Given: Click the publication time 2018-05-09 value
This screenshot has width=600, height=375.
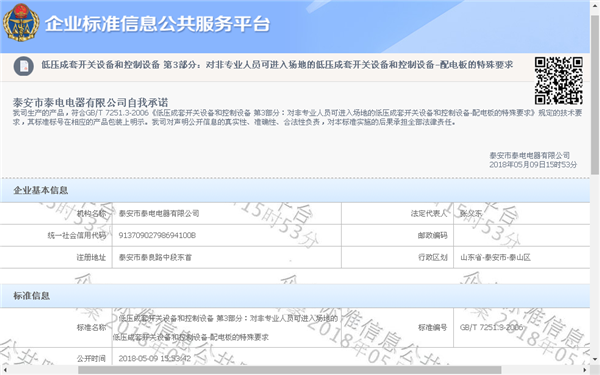Looking at the screenshot, I should click(x=155, y=359).
